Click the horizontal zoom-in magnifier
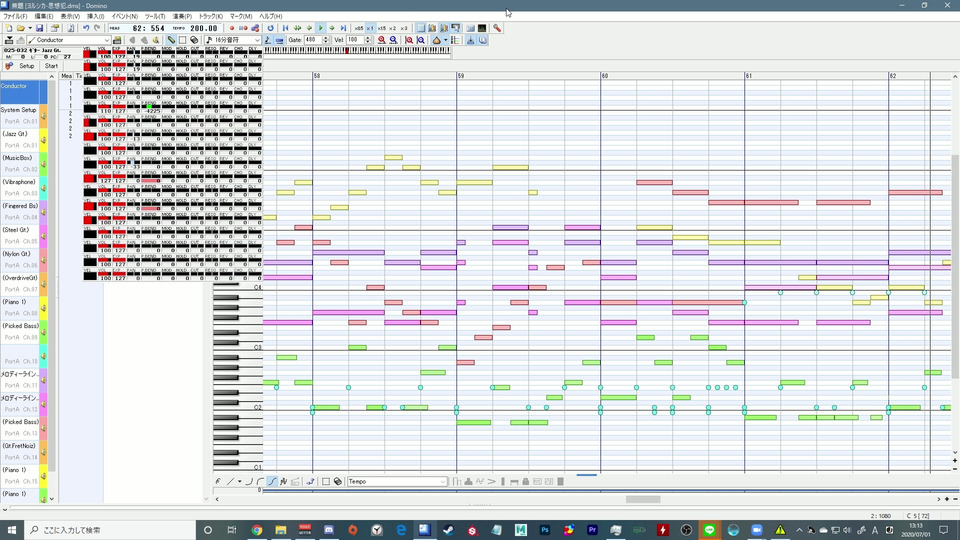The image size is (960, 540). (381, 40)
